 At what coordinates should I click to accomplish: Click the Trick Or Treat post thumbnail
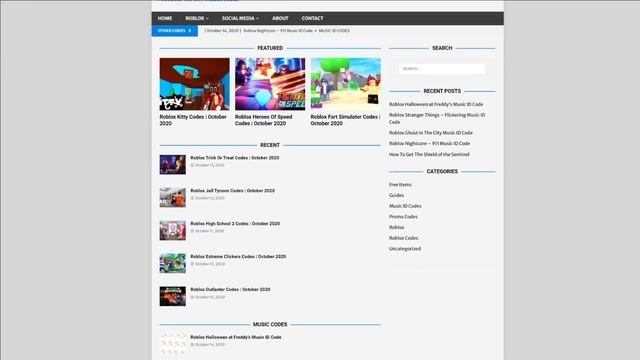173,164
